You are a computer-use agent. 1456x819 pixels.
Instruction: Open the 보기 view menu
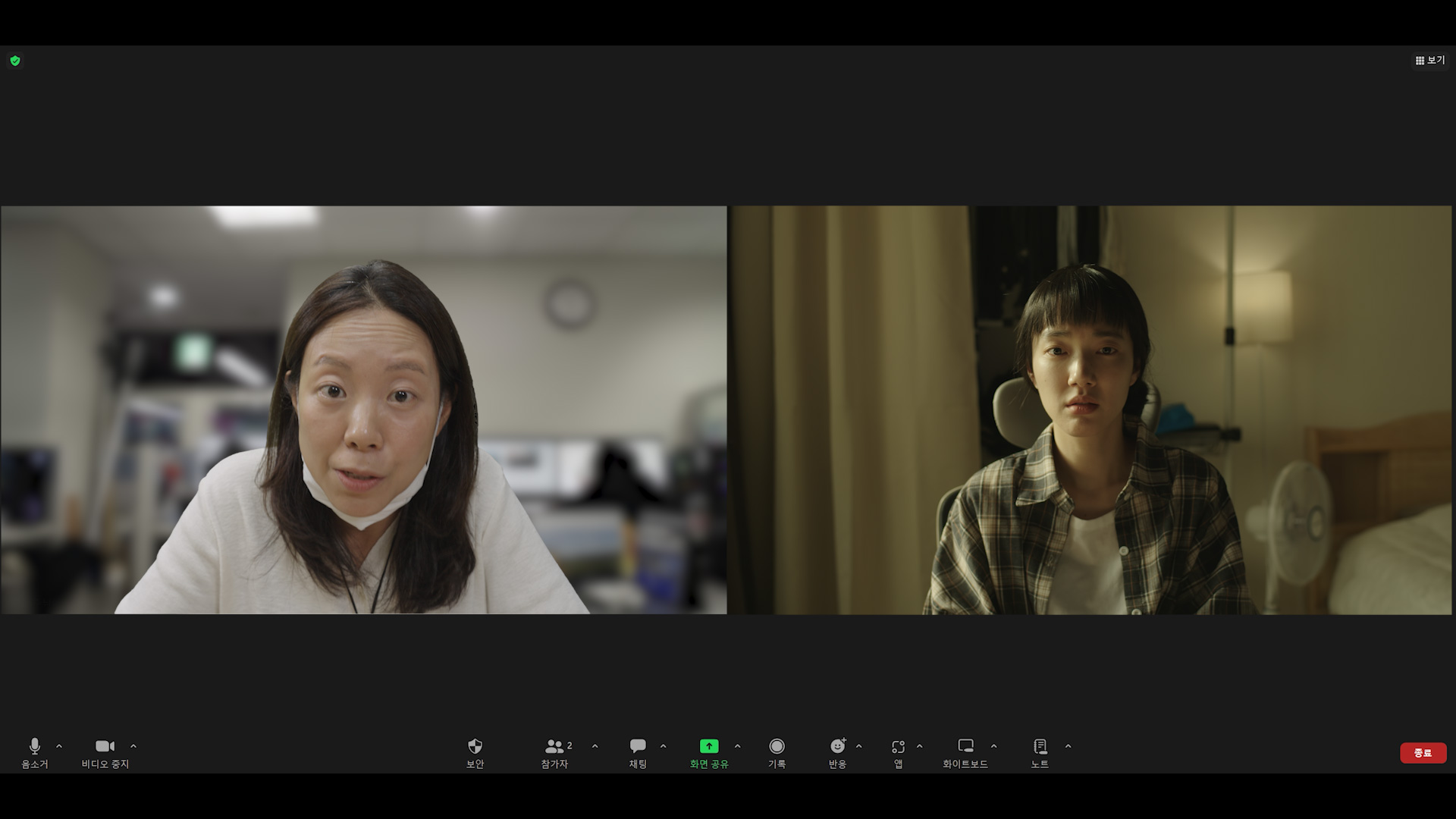coord(1429,61)
